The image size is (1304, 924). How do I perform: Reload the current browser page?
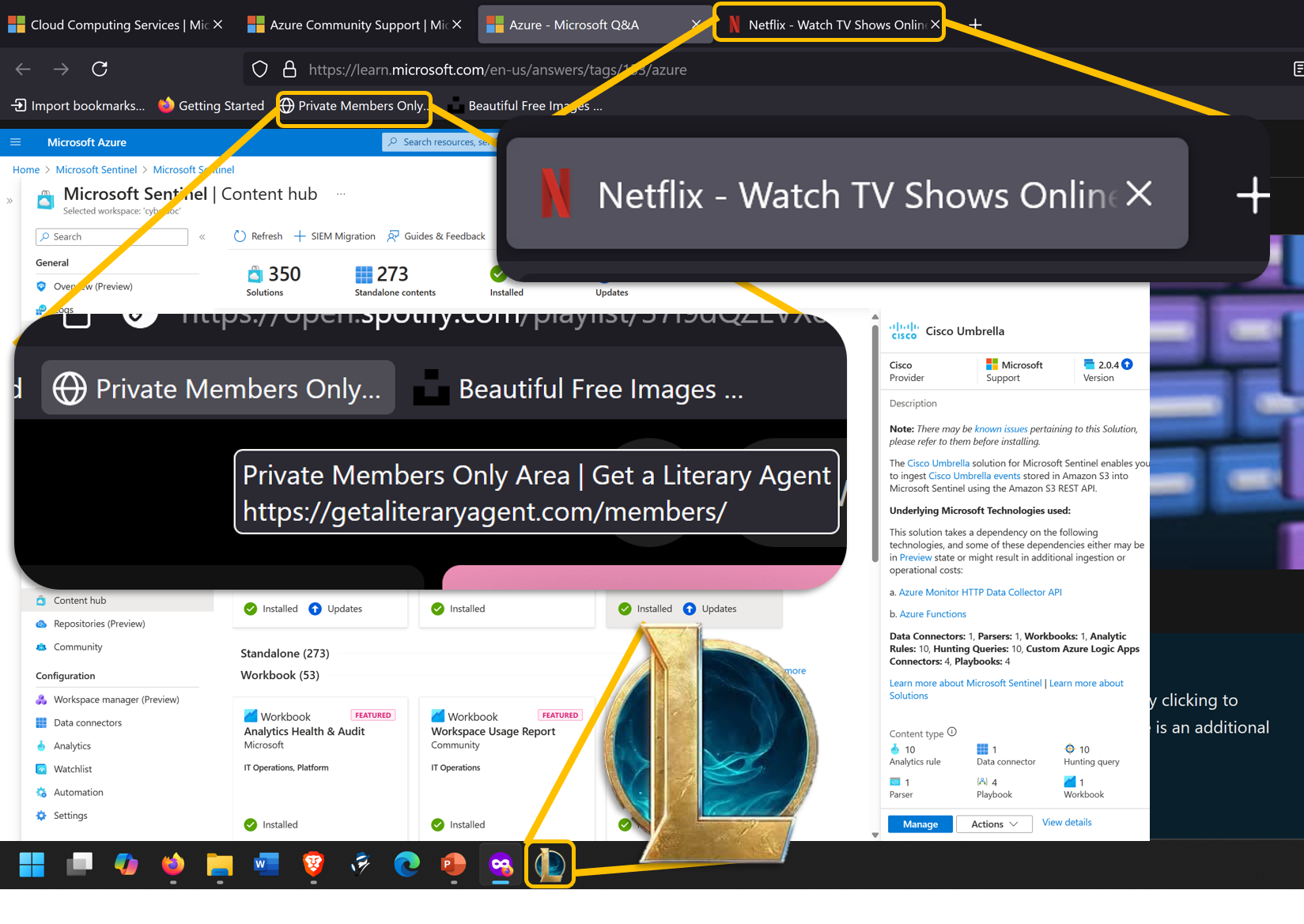point(100,70)
